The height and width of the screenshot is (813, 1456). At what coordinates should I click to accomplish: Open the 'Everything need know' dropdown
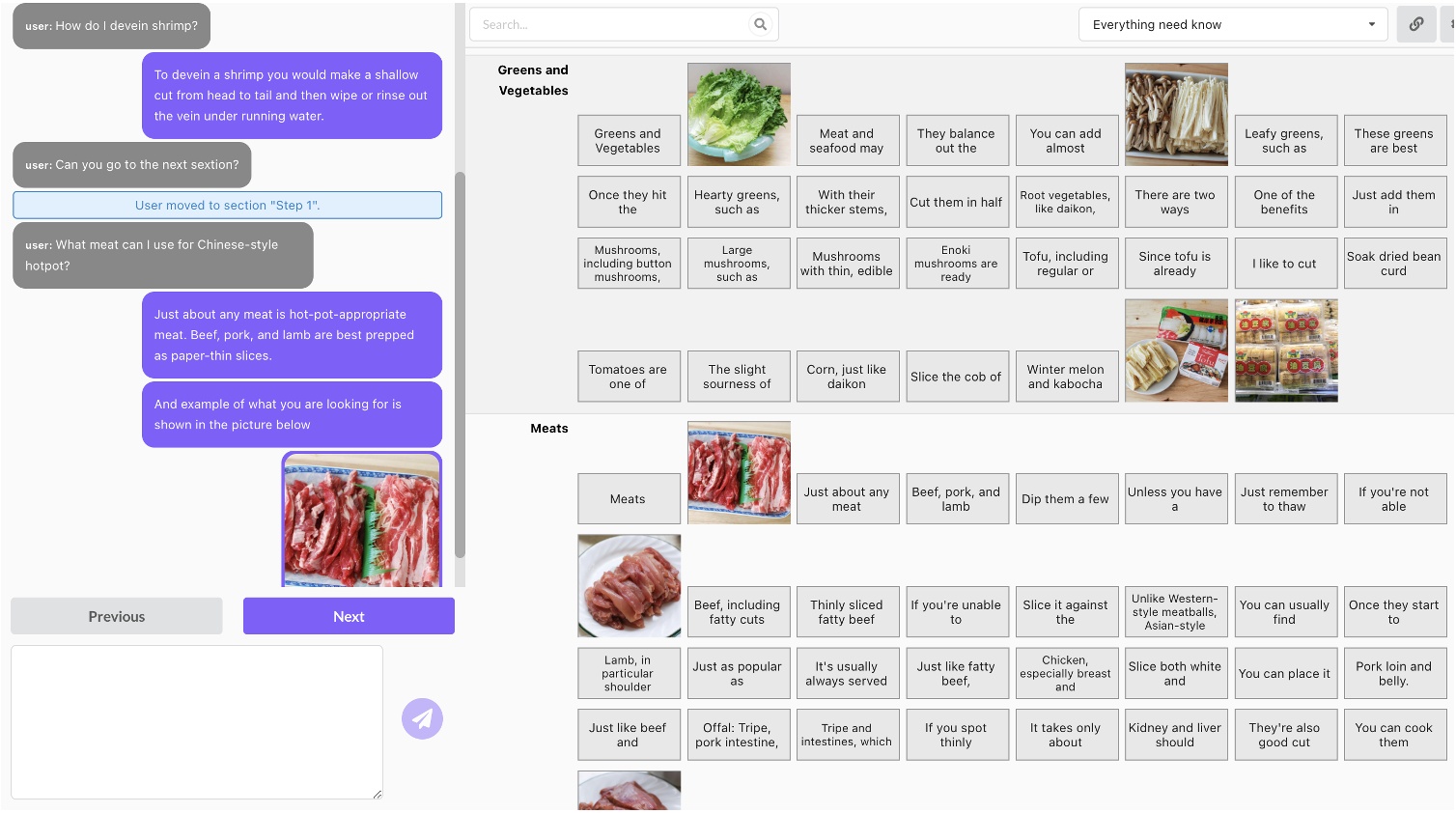[x=1233, y=24]
